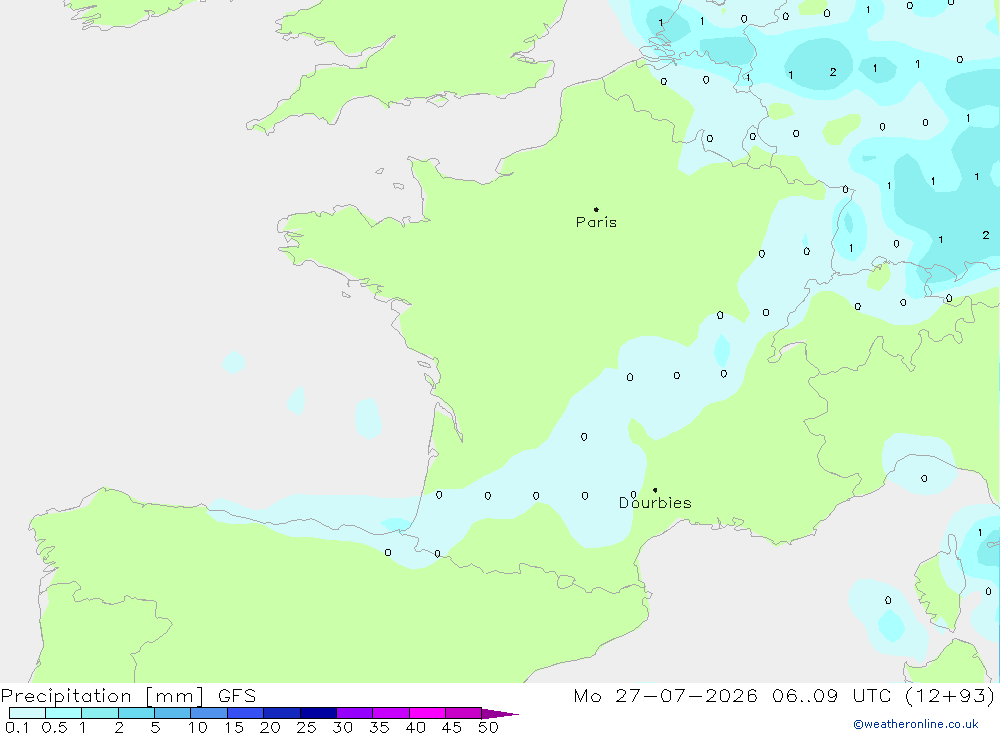The height and width of the screenshot is (733, 1000).
Task: Click the Paris city label
Action: (x=596, y=222)
